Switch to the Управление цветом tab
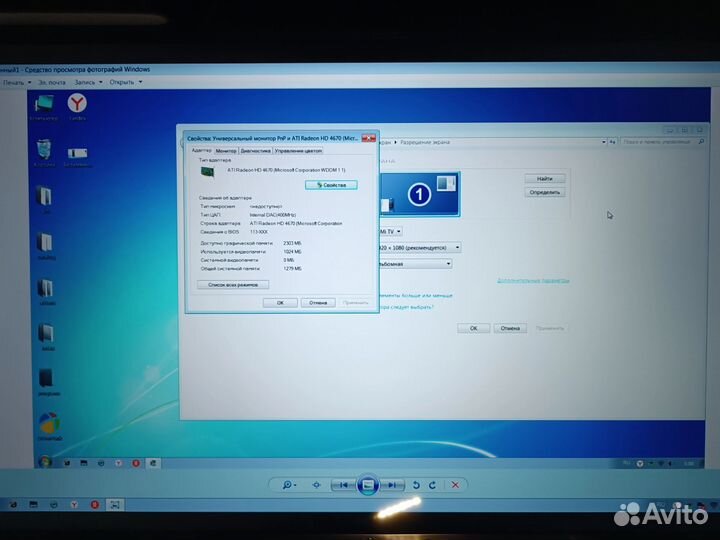 [298, 151]
